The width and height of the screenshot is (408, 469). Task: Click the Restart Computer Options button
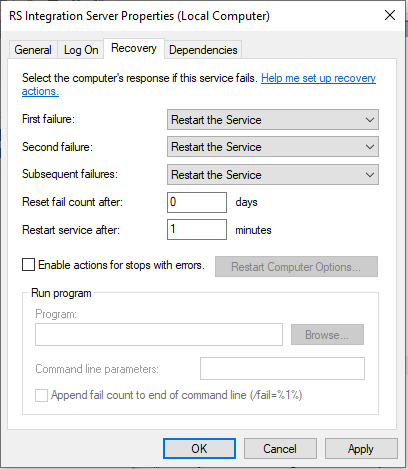[x=296, y=267]
